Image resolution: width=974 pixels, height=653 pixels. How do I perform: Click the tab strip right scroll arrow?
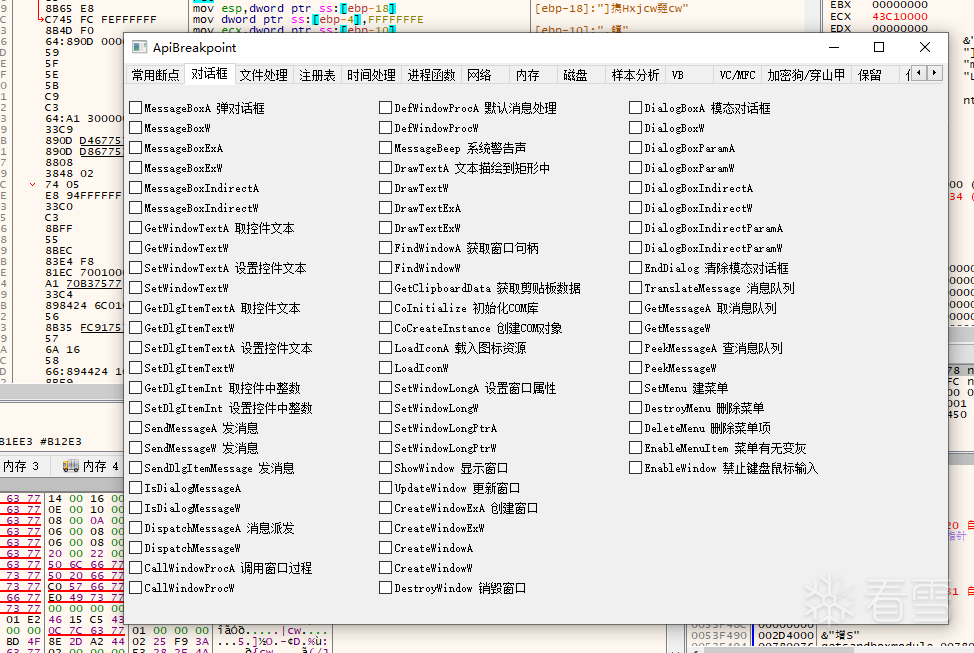(934, 73)
